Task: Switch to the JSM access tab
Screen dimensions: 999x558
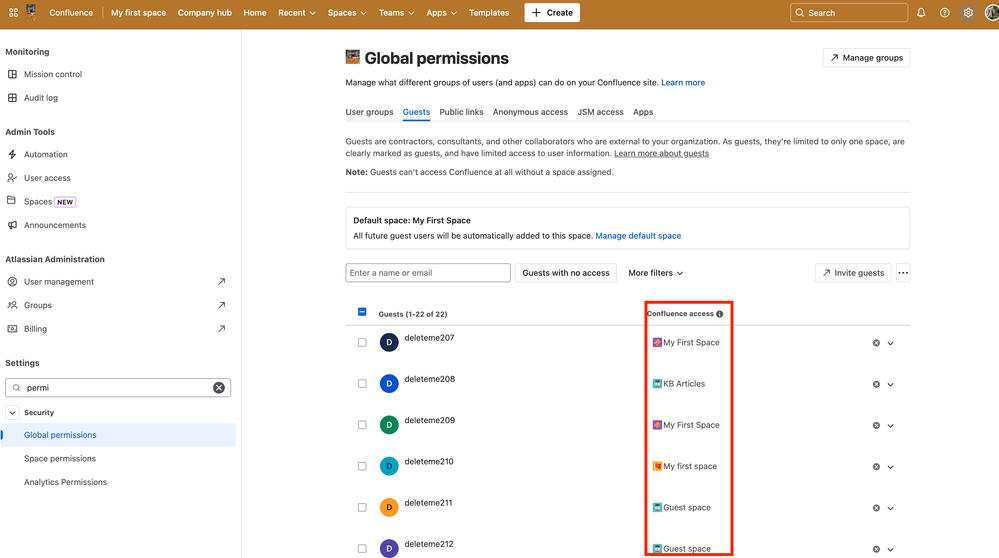Action: point(600,112)
